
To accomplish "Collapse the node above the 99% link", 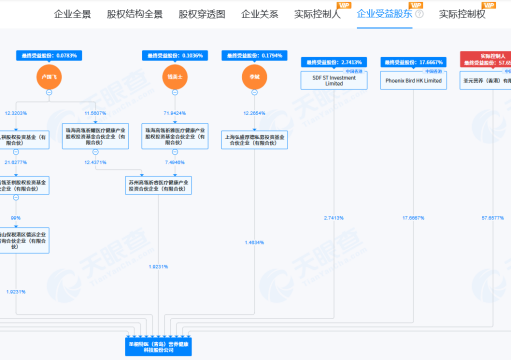I will point(16,198).
